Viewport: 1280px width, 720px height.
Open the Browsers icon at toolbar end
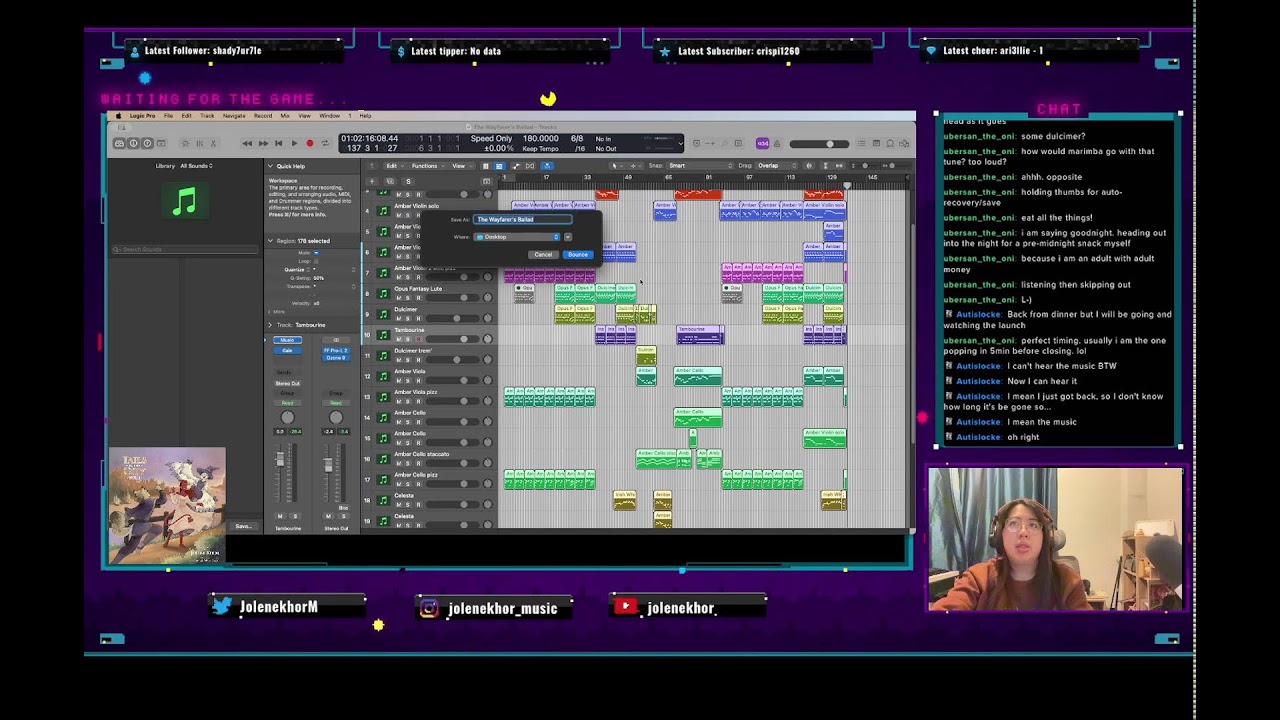[x=904, y=143]
